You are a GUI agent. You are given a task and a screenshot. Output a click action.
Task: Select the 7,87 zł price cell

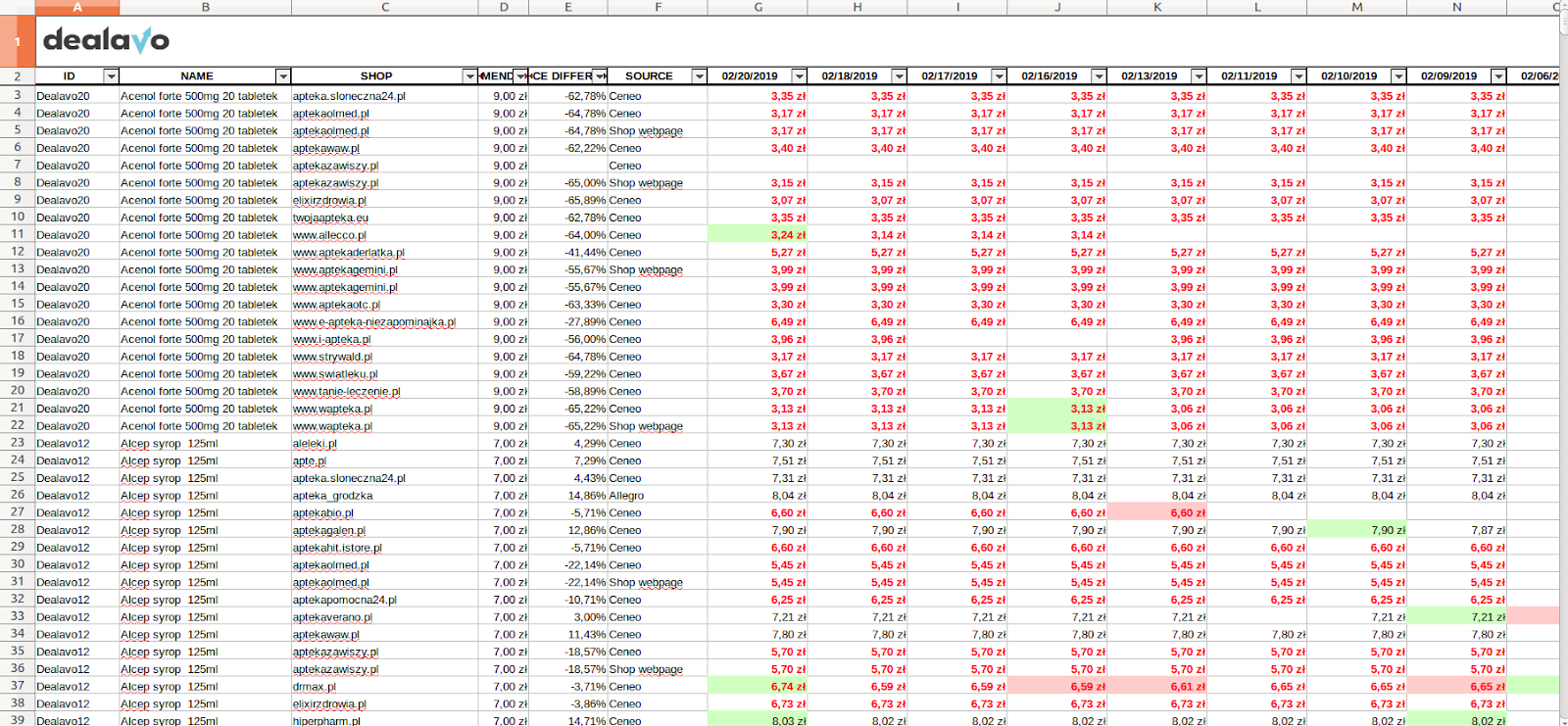[1456, 530]
